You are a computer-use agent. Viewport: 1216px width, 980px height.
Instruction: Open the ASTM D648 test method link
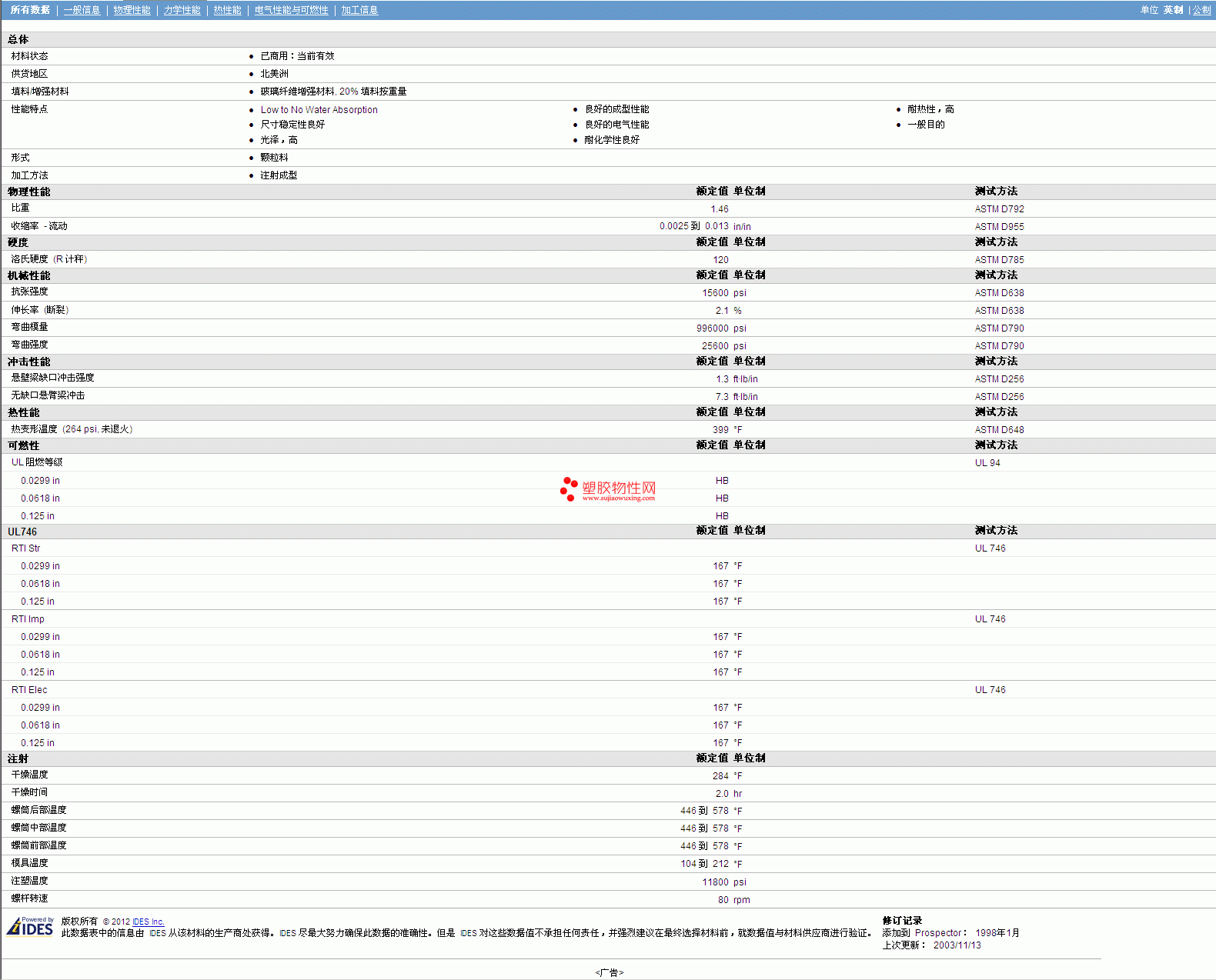point(999,430)
